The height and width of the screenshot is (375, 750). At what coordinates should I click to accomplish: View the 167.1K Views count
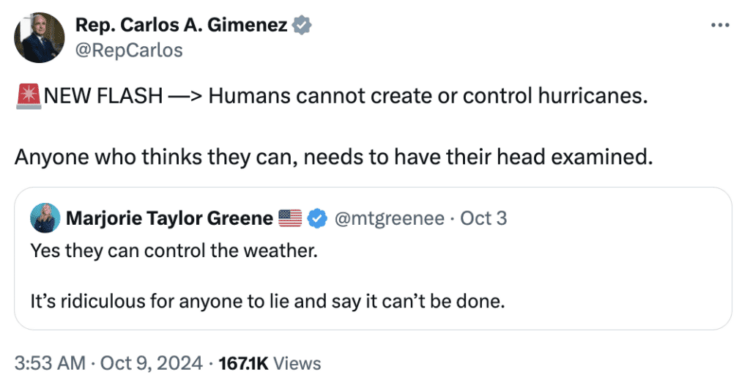click(x=269, y=364)
